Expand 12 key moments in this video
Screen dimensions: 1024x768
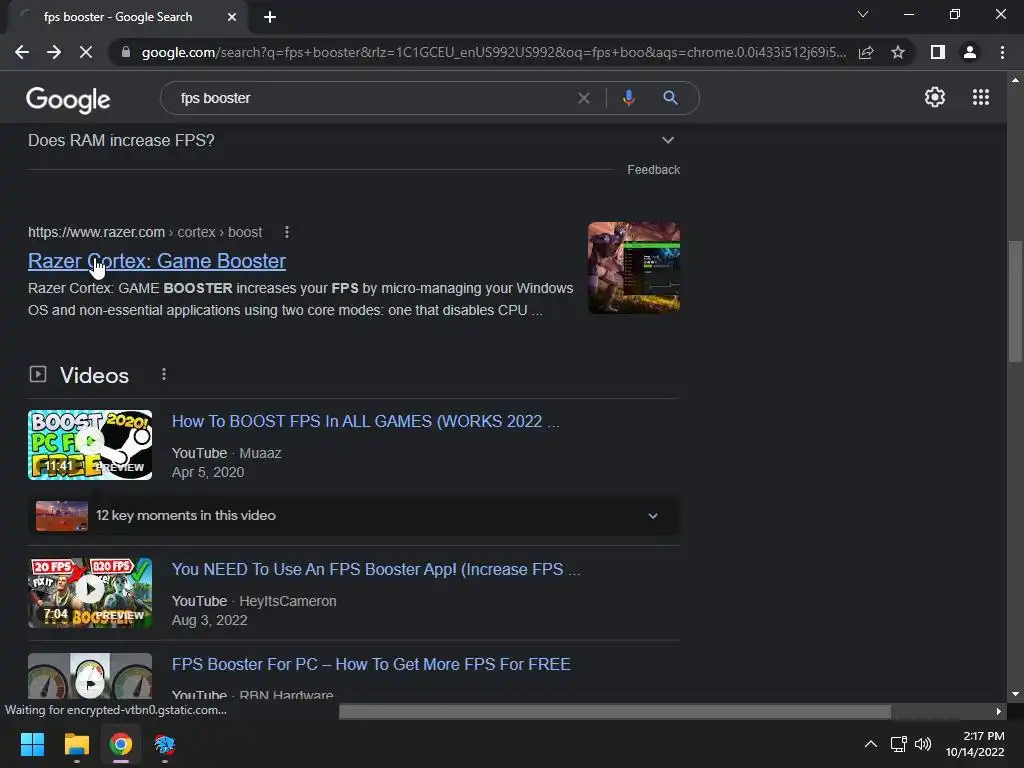click(x=354, y=516)
